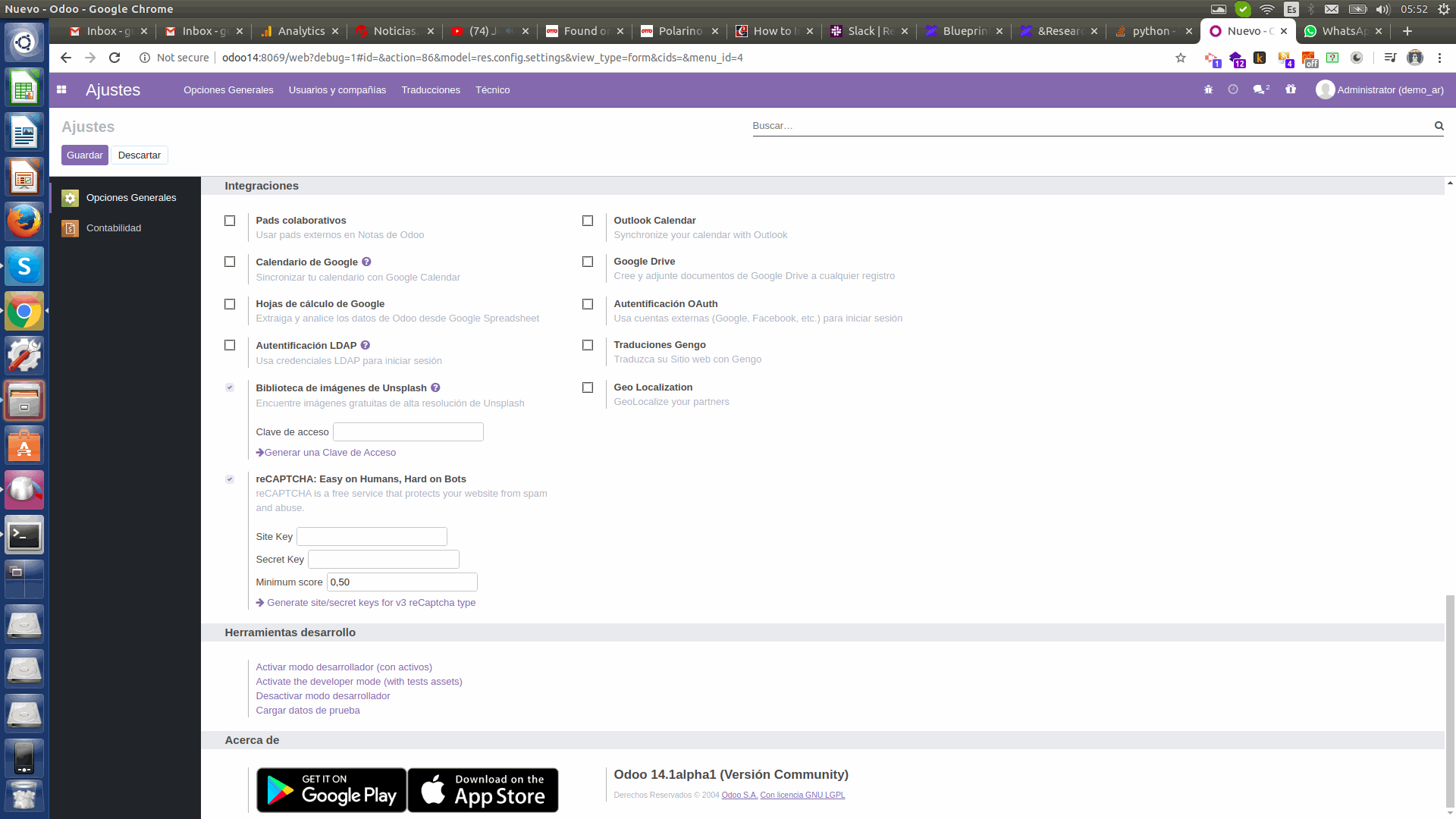Switch to the Analytics browser tab
The width and height of the screenshot is (1456, 819).
pos(300,31)
